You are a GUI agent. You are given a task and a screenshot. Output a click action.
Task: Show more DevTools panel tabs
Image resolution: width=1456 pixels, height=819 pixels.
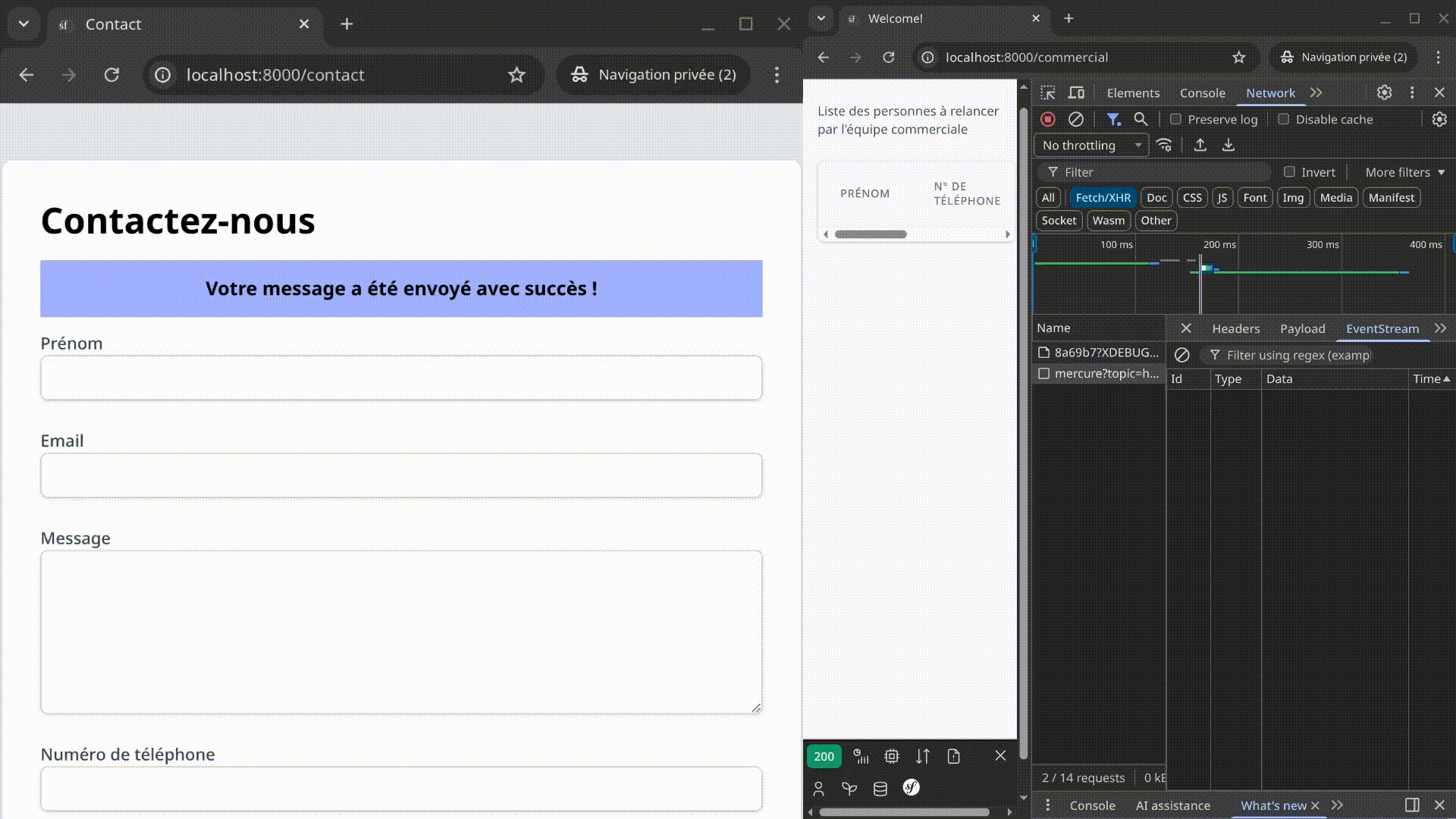1316,93
